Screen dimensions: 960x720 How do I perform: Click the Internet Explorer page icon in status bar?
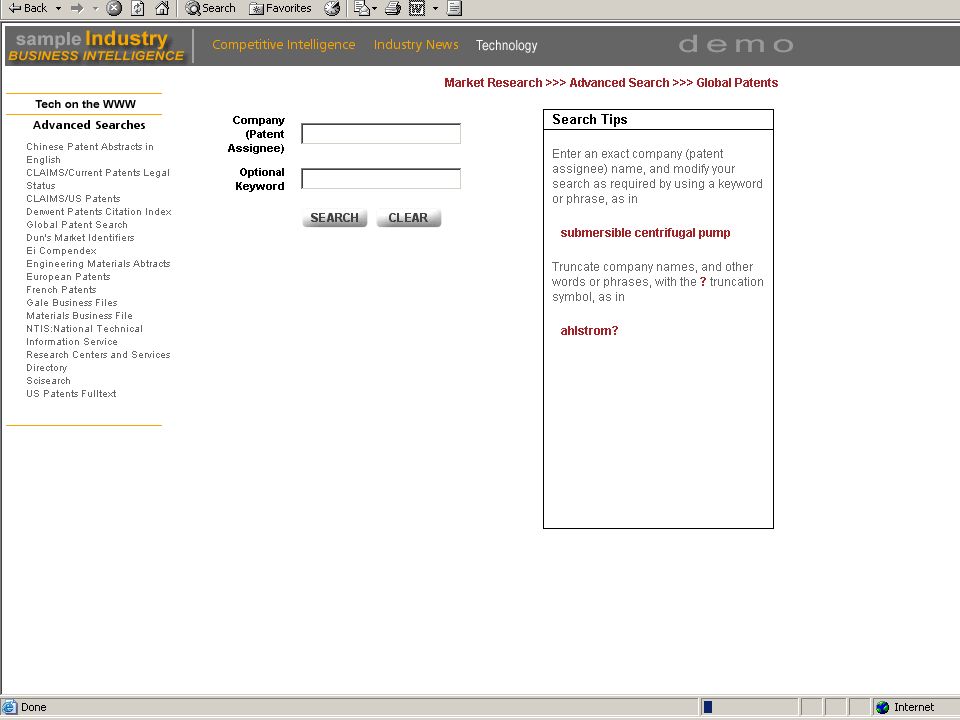[10, 707]
